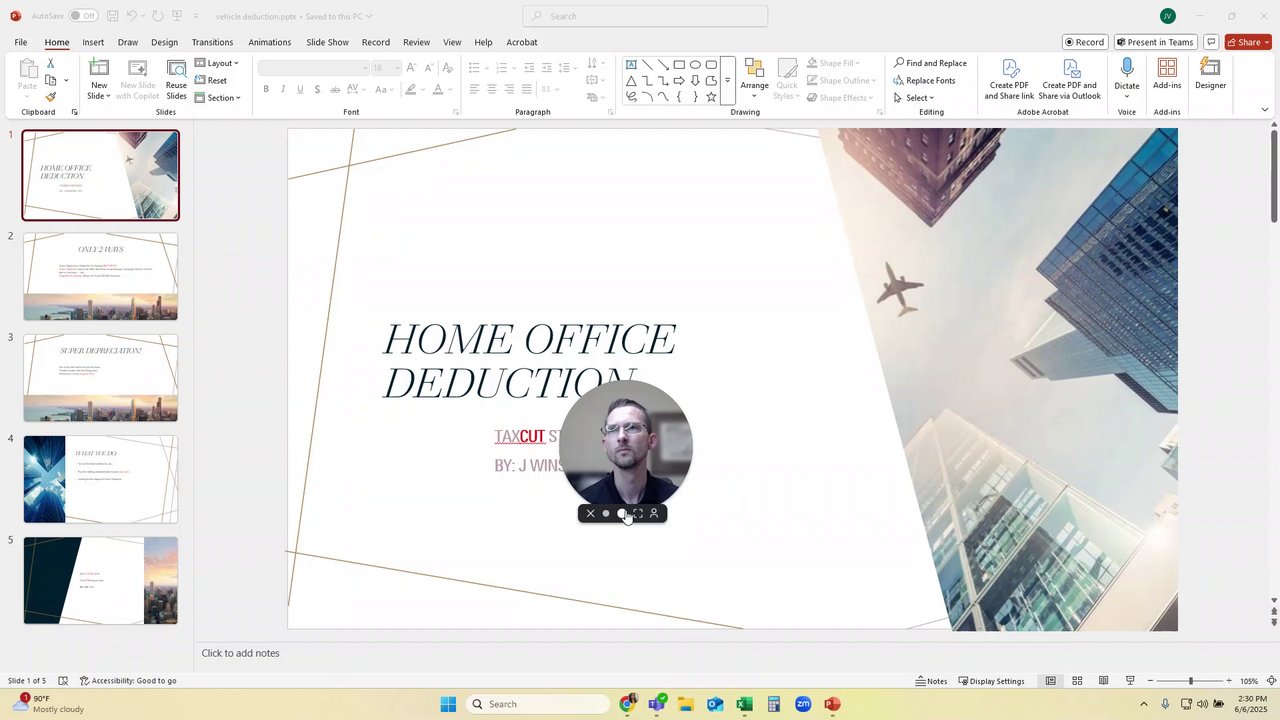
Task: Click Create PDF and Share via Outlook
Action: coord(1069,79)
